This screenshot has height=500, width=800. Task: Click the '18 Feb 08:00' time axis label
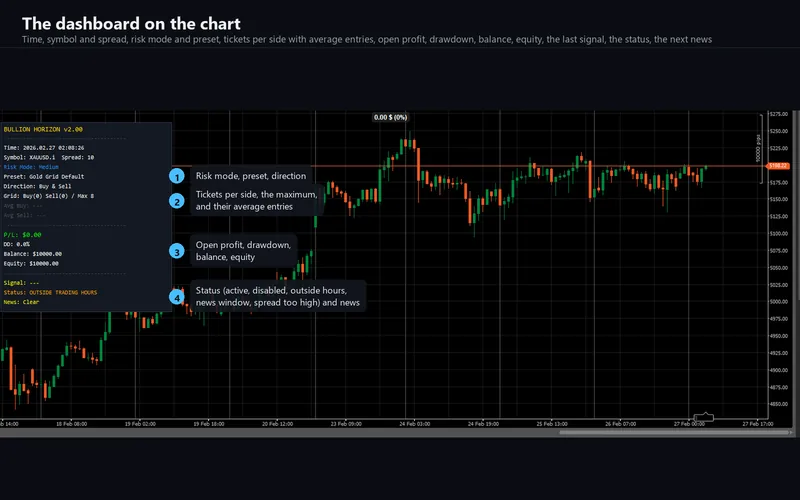71,424
